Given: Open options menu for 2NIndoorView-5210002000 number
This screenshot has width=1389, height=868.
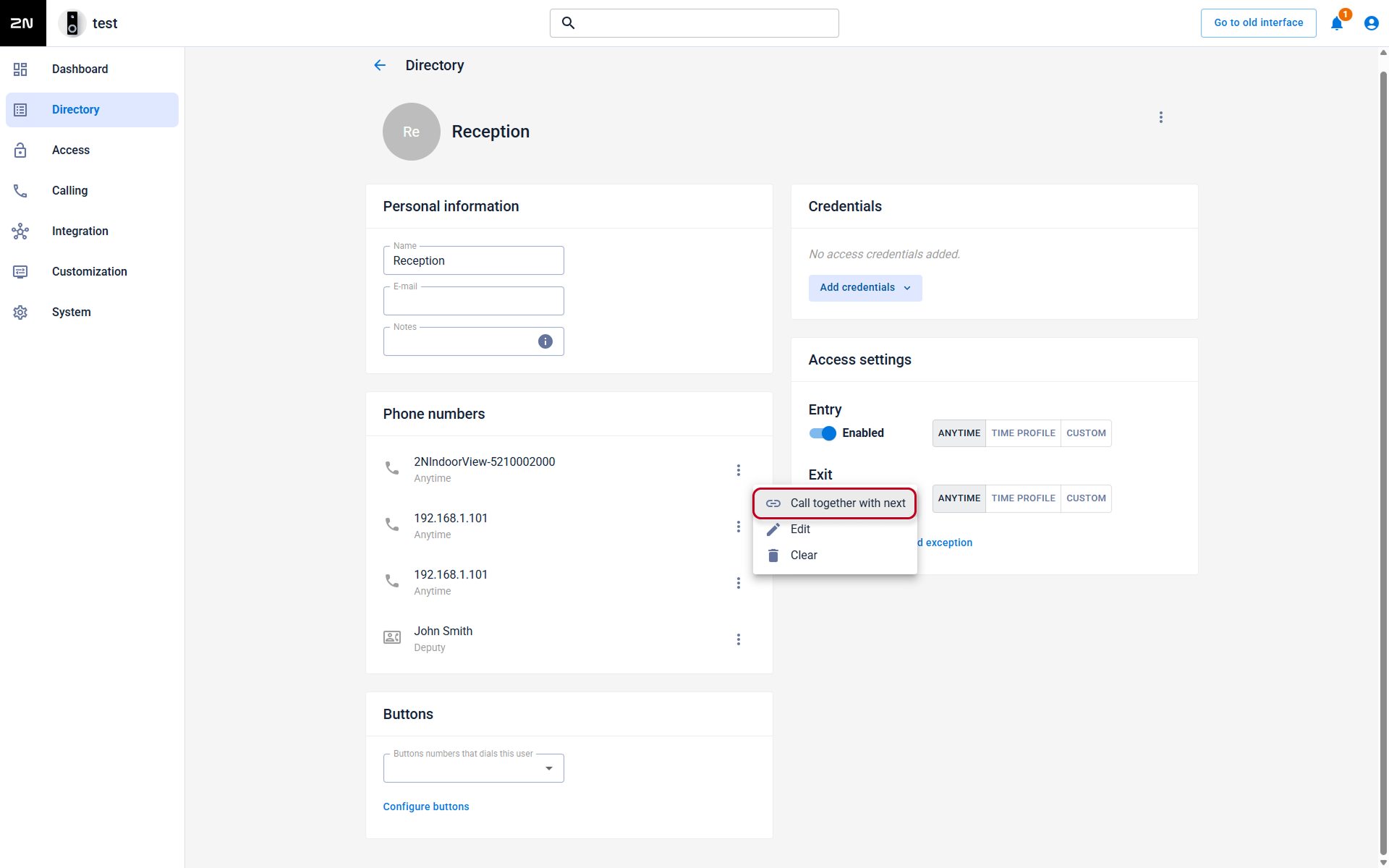Looking at the screenshot, I should 738,470.
